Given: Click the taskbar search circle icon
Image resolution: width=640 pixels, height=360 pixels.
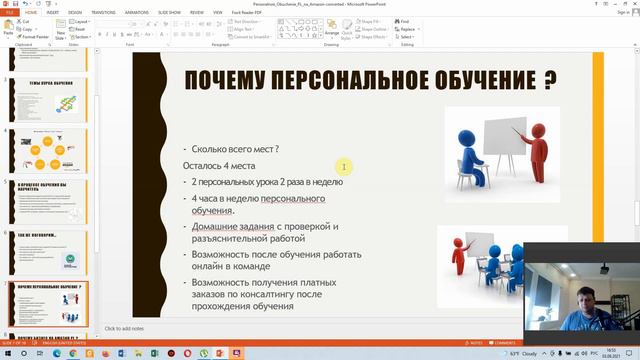Looking at the screenshot, I should 24,353.
